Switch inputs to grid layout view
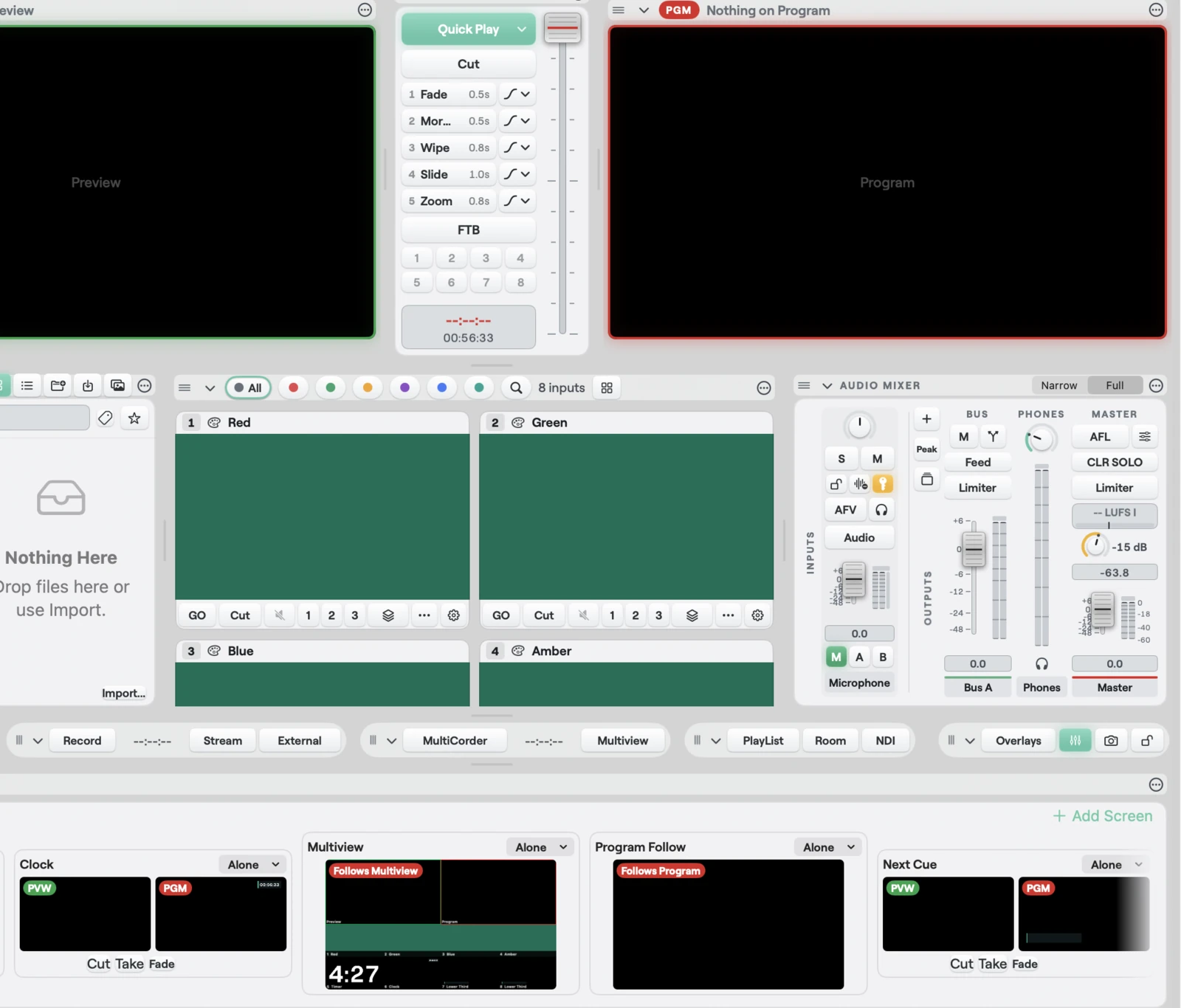Image resolution: width=1181 pixels, height=1008 pixels. point(607,387)
